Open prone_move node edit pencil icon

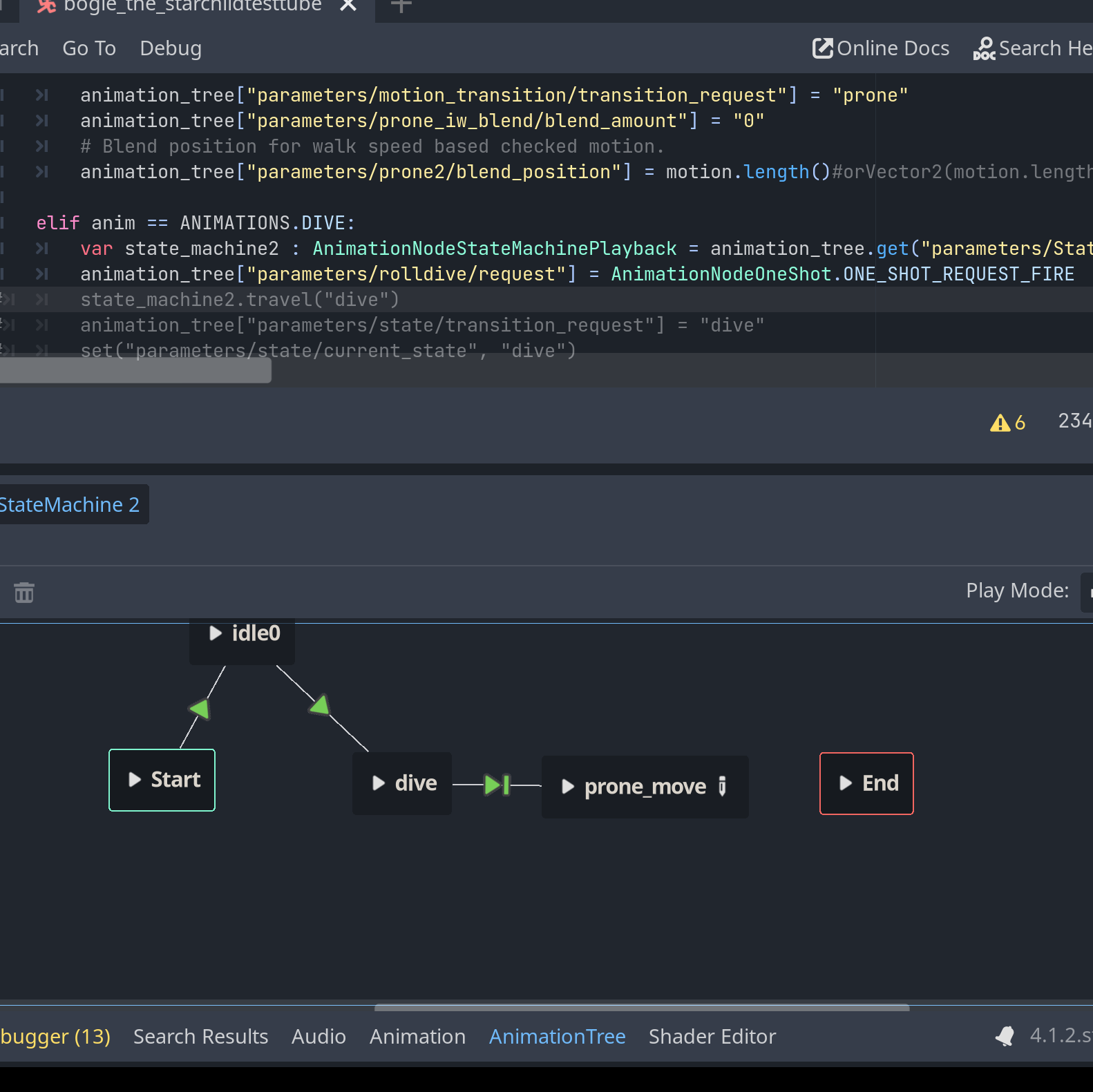pyautogui.click(x=723, y=786)
